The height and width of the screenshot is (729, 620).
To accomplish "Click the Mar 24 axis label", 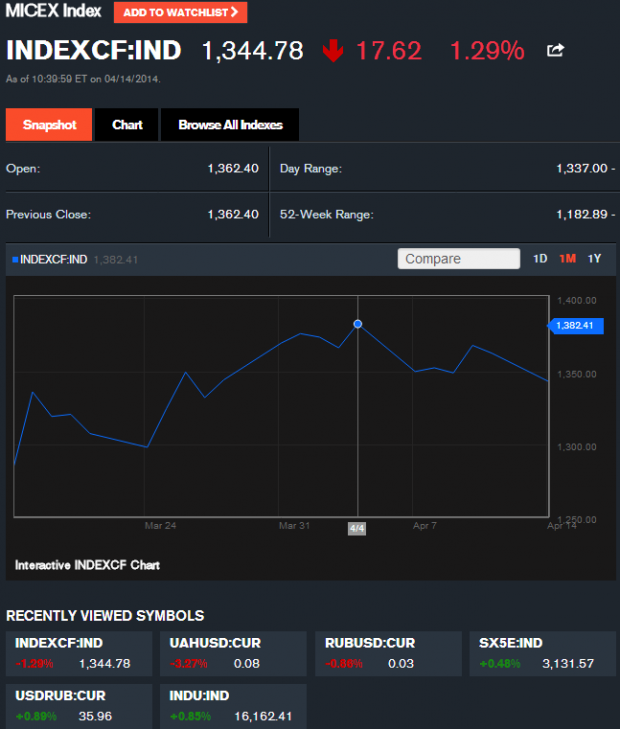I will point(160,525).
